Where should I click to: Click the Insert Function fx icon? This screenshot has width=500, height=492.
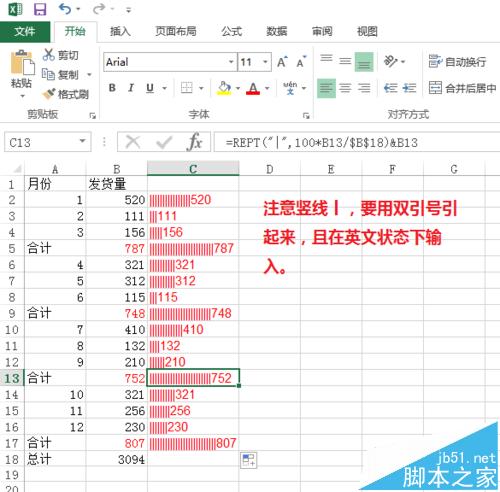pyautogui.click(x=195, y=142)
